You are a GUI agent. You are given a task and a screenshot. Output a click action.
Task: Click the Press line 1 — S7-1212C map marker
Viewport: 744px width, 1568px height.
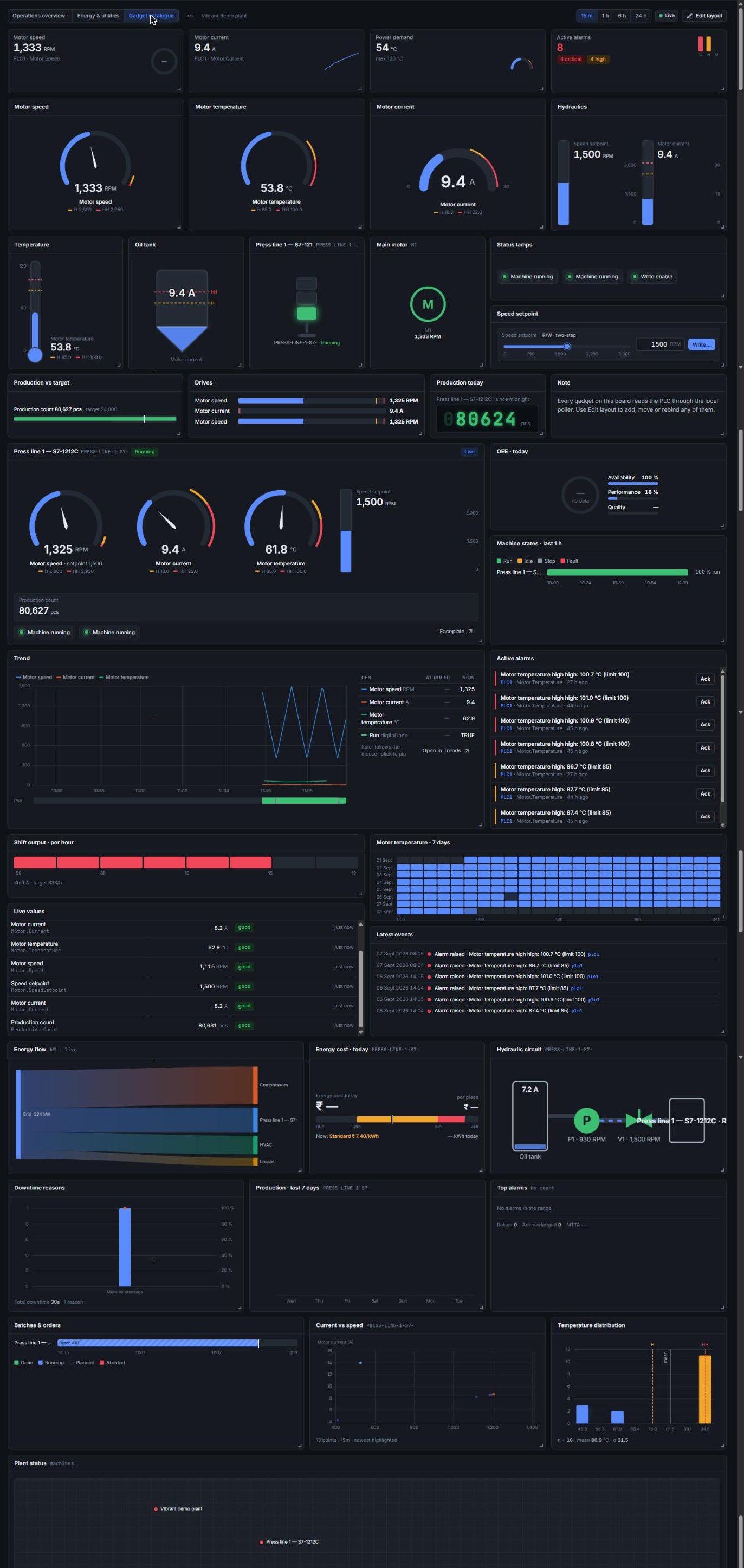pos(262,1543)
